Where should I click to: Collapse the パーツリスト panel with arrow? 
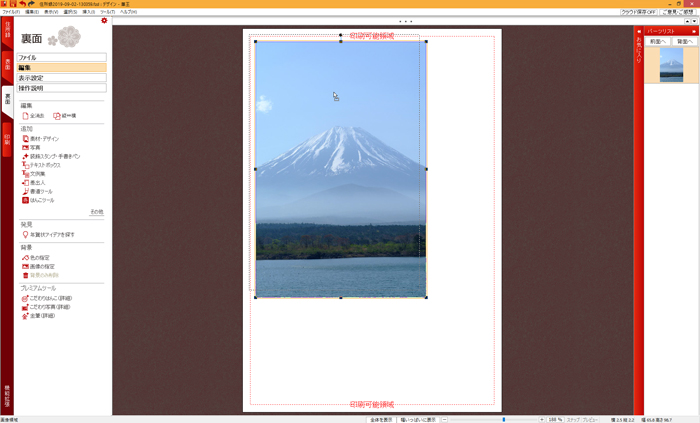click(x=694, y=31)
